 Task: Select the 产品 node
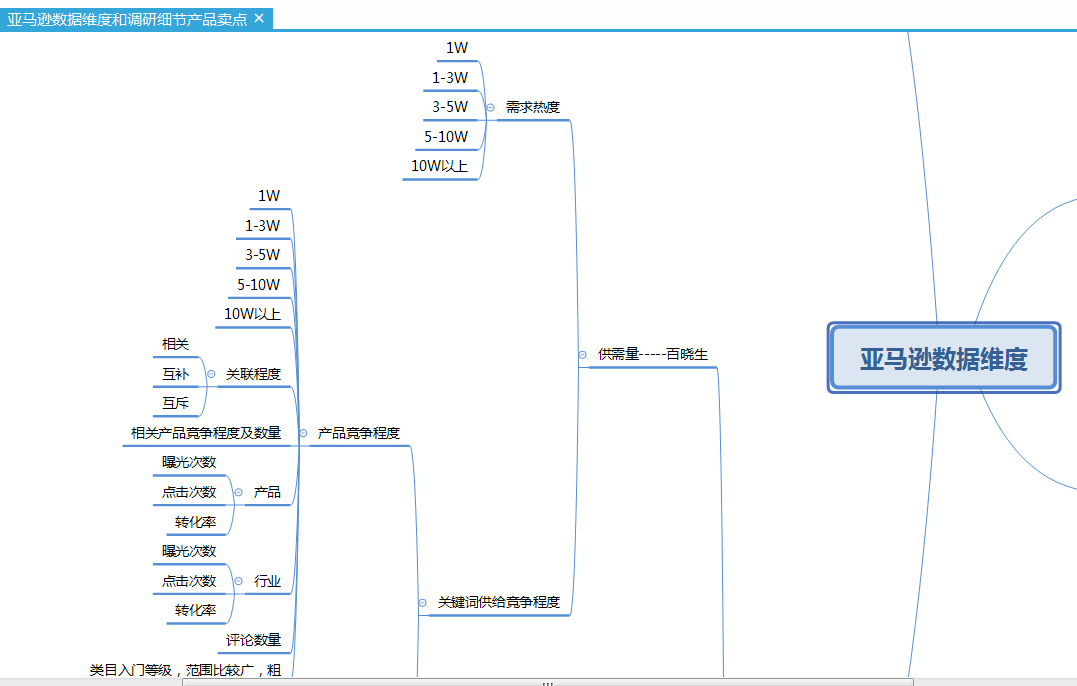pos(267,492)
